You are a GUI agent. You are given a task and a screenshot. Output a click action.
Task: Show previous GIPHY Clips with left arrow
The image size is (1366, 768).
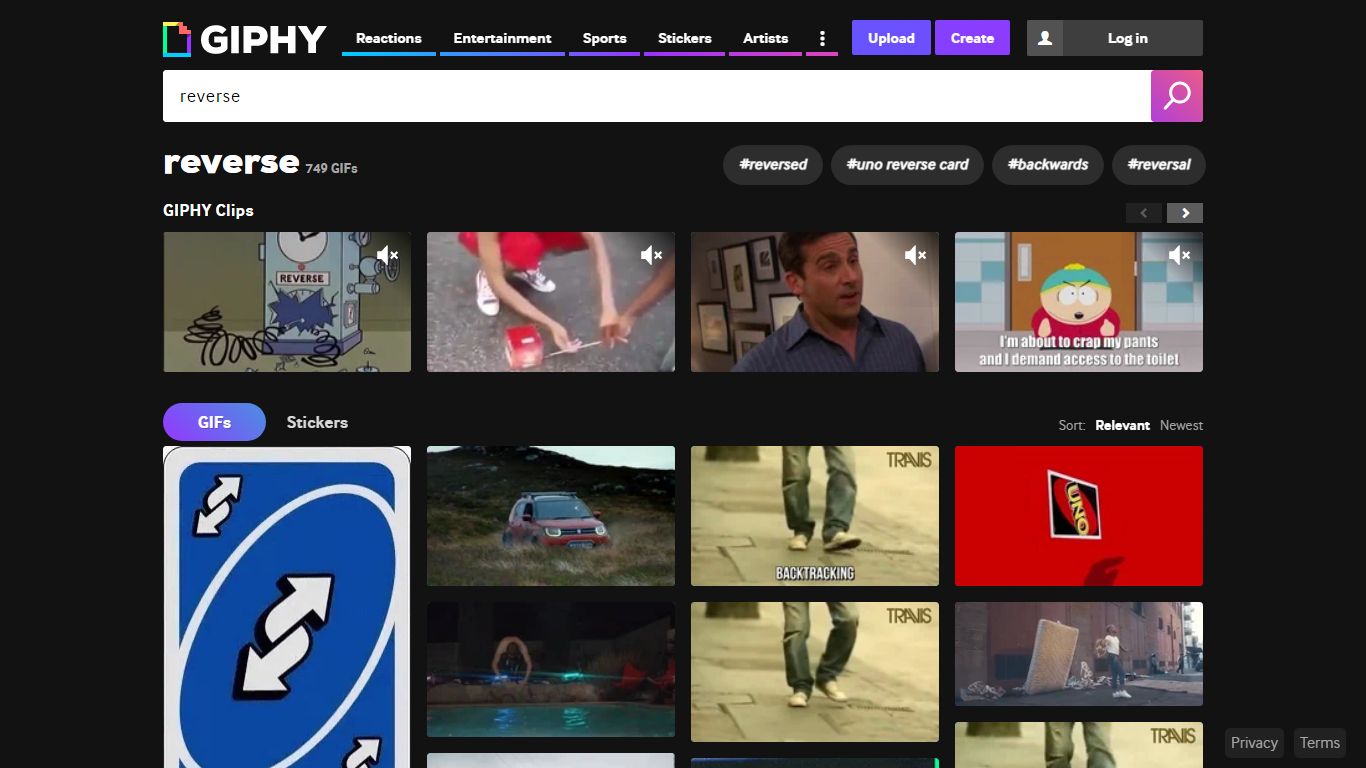click(1144, 212)
